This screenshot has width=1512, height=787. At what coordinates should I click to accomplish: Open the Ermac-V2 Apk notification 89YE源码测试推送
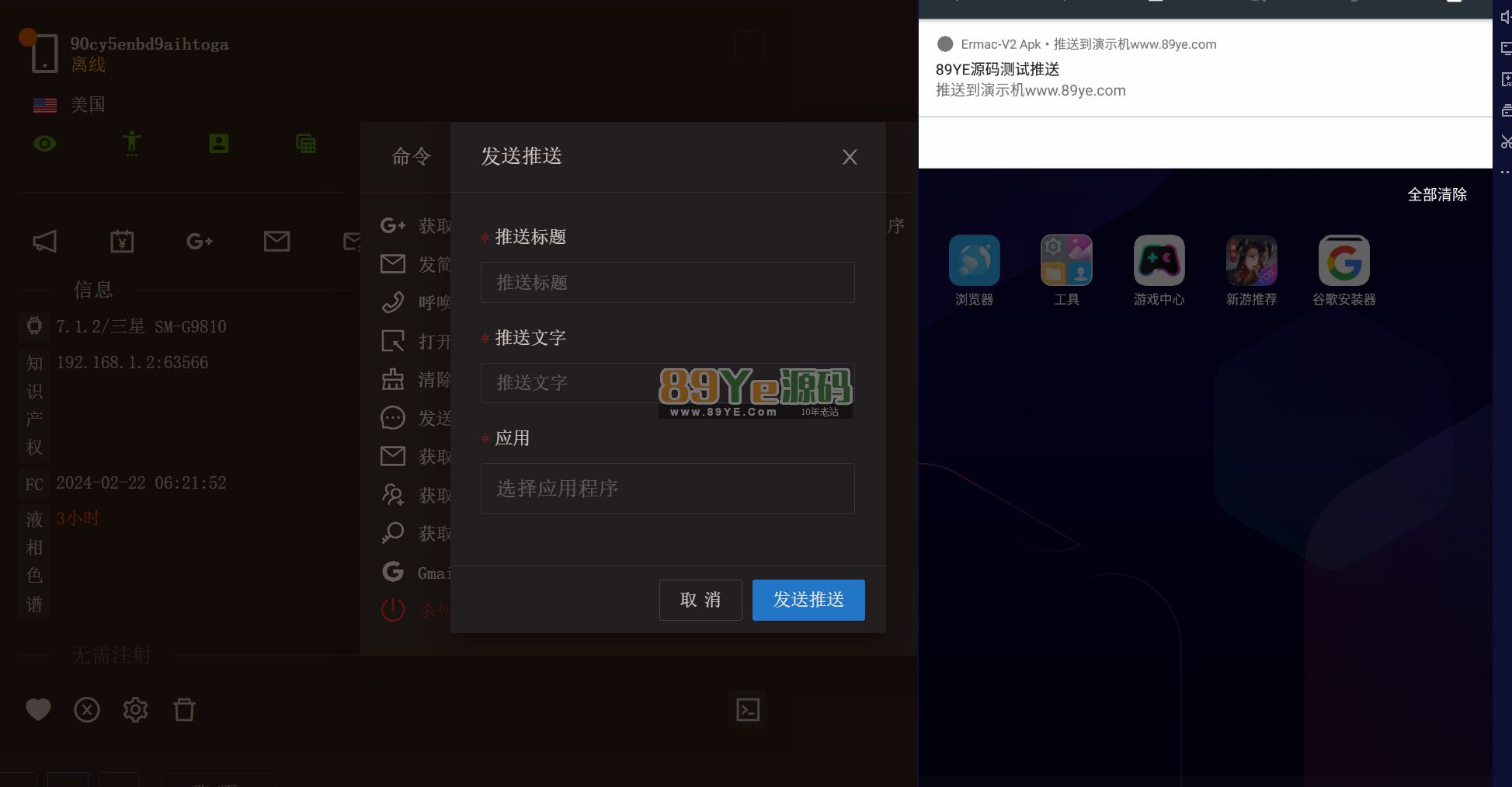pyautogui.click(x=1205, y=68)
